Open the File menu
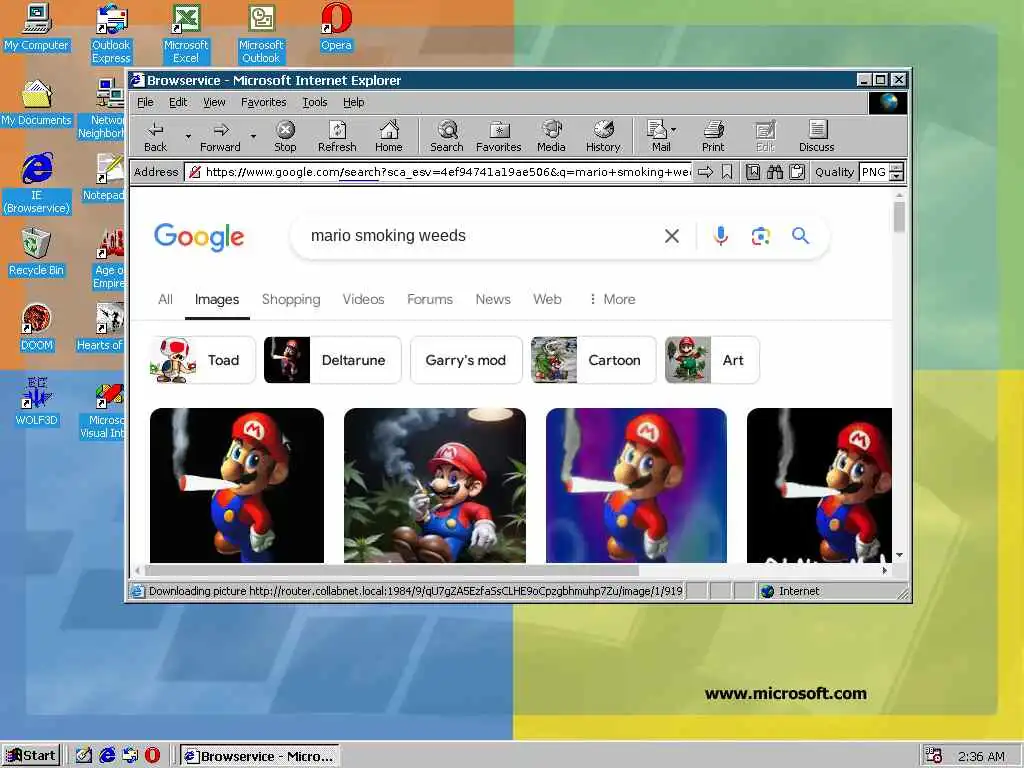The image size is (1024, 768). [x=145, y=102]
